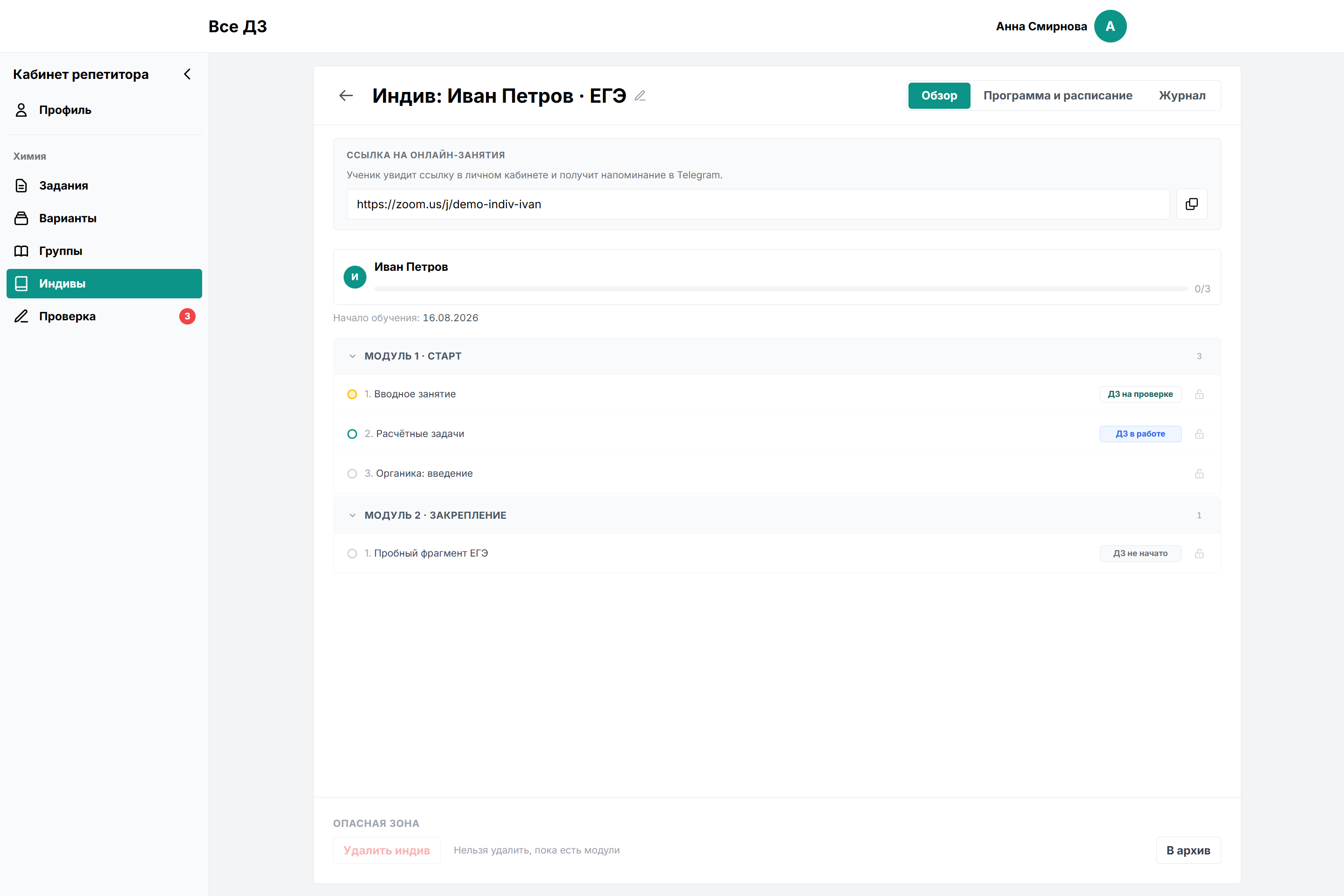Click status circle of Органика: введение

click(352, 474)
